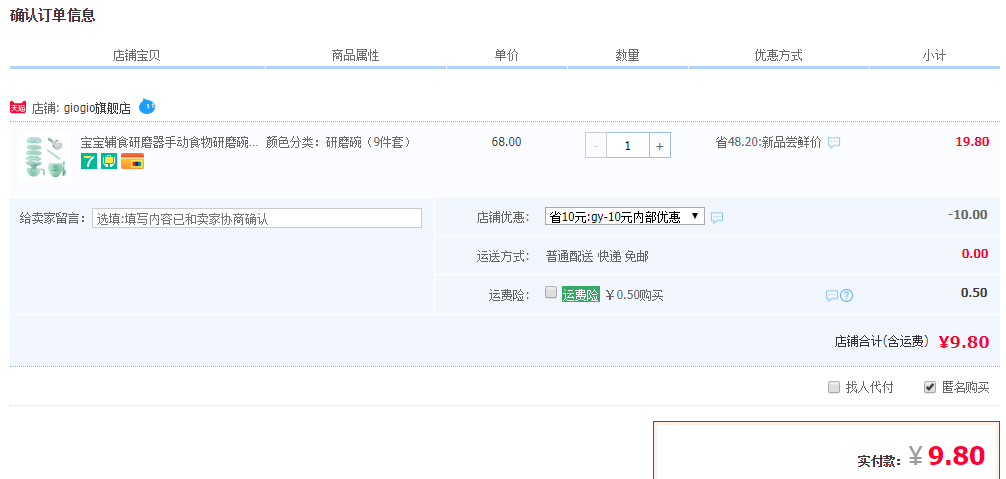Open the 店铺优惠 discount dropdown
The width and height of the screenshot is (1006, 479).
tap(624, 216)
